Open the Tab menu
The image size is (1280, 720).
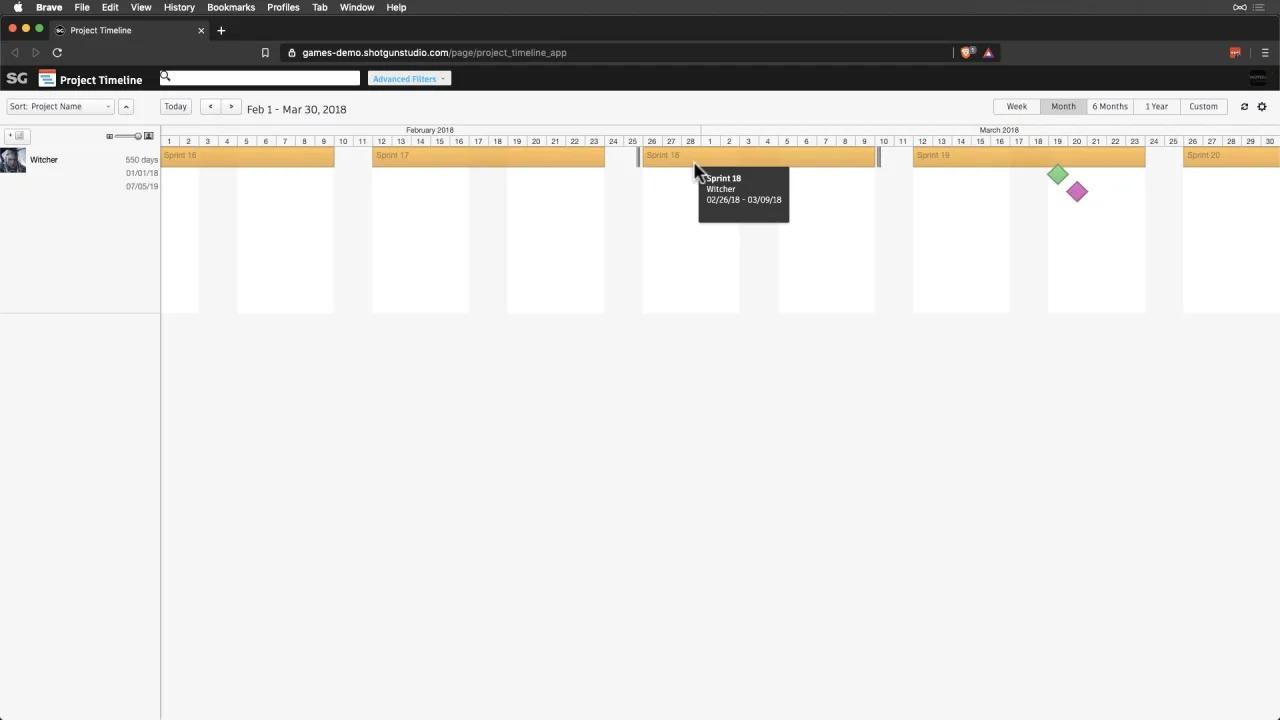coord(320,7)
